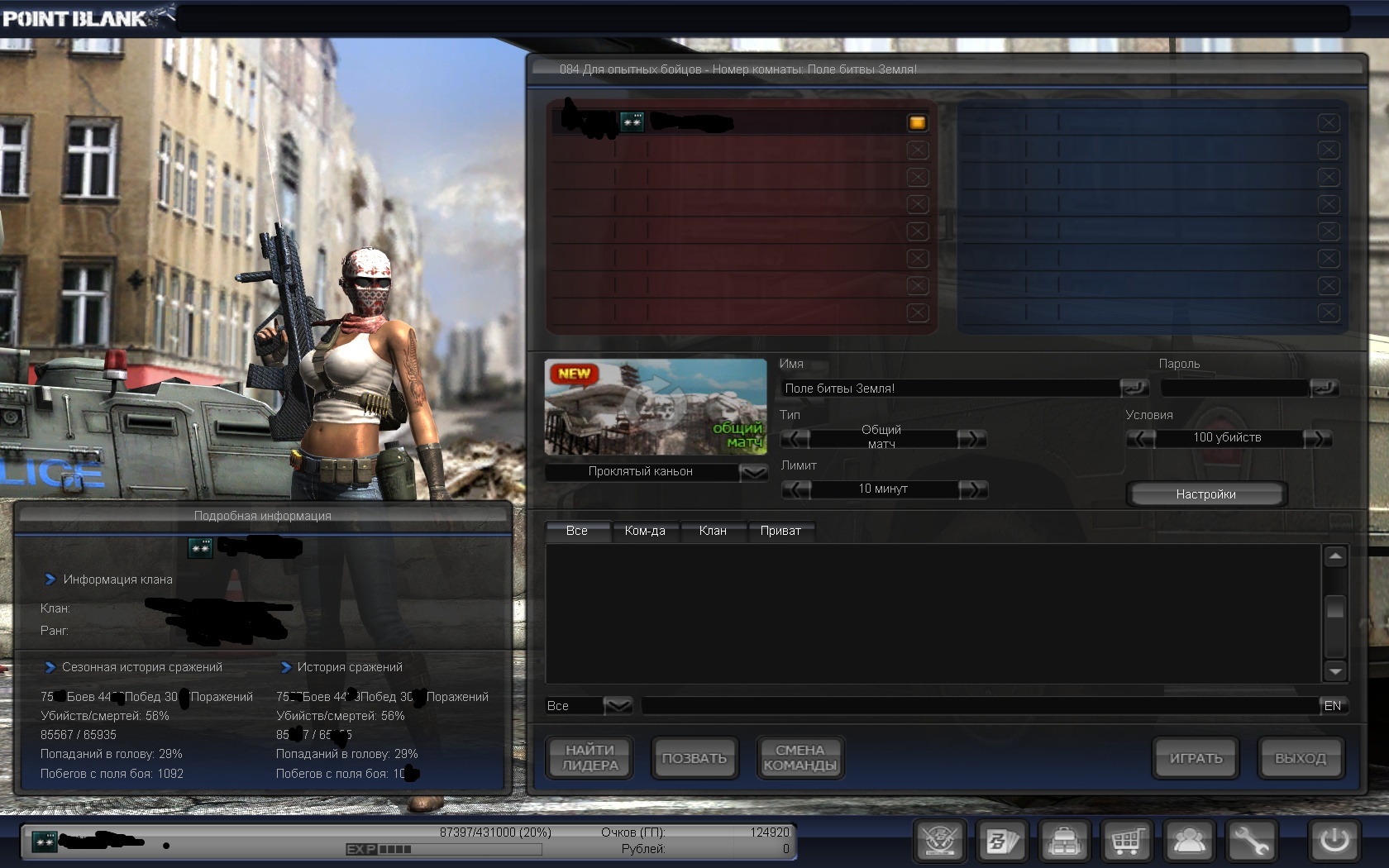Switch to the Ком-да chat tab

[x=645, y=531]
